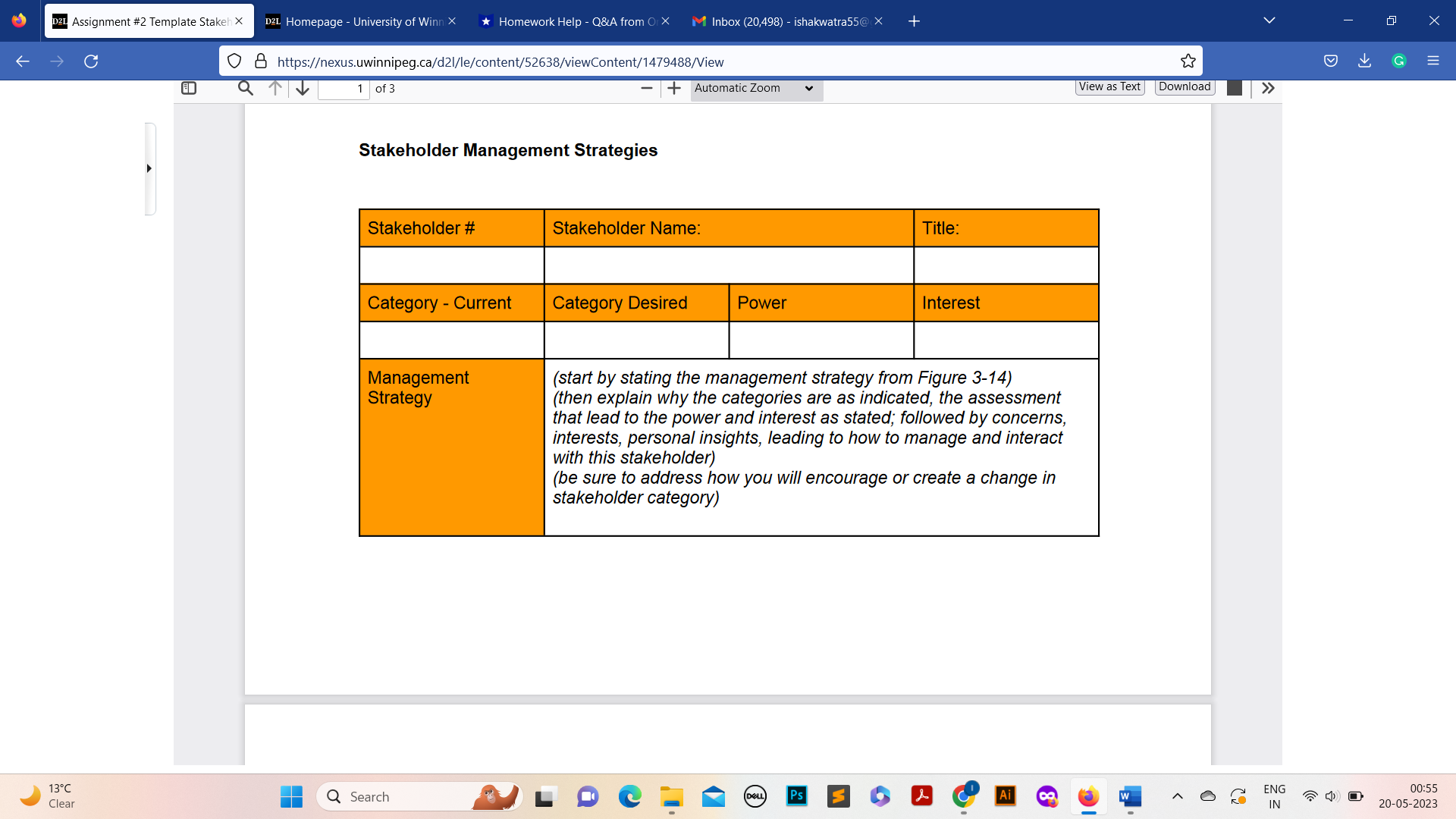The image size is (1456, 819).
Task: Open Microsoft Word from the taskbar
Action: pyautogui.click(x=1130, y=796)
